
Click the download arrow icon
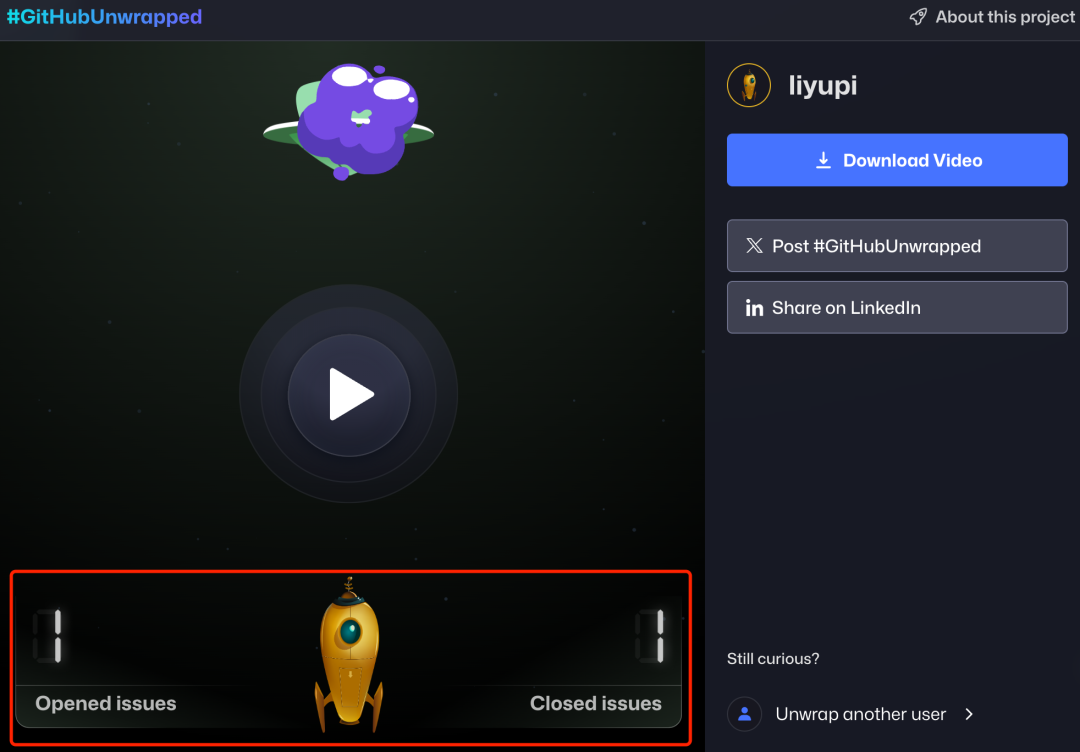[x=823, y=160]
